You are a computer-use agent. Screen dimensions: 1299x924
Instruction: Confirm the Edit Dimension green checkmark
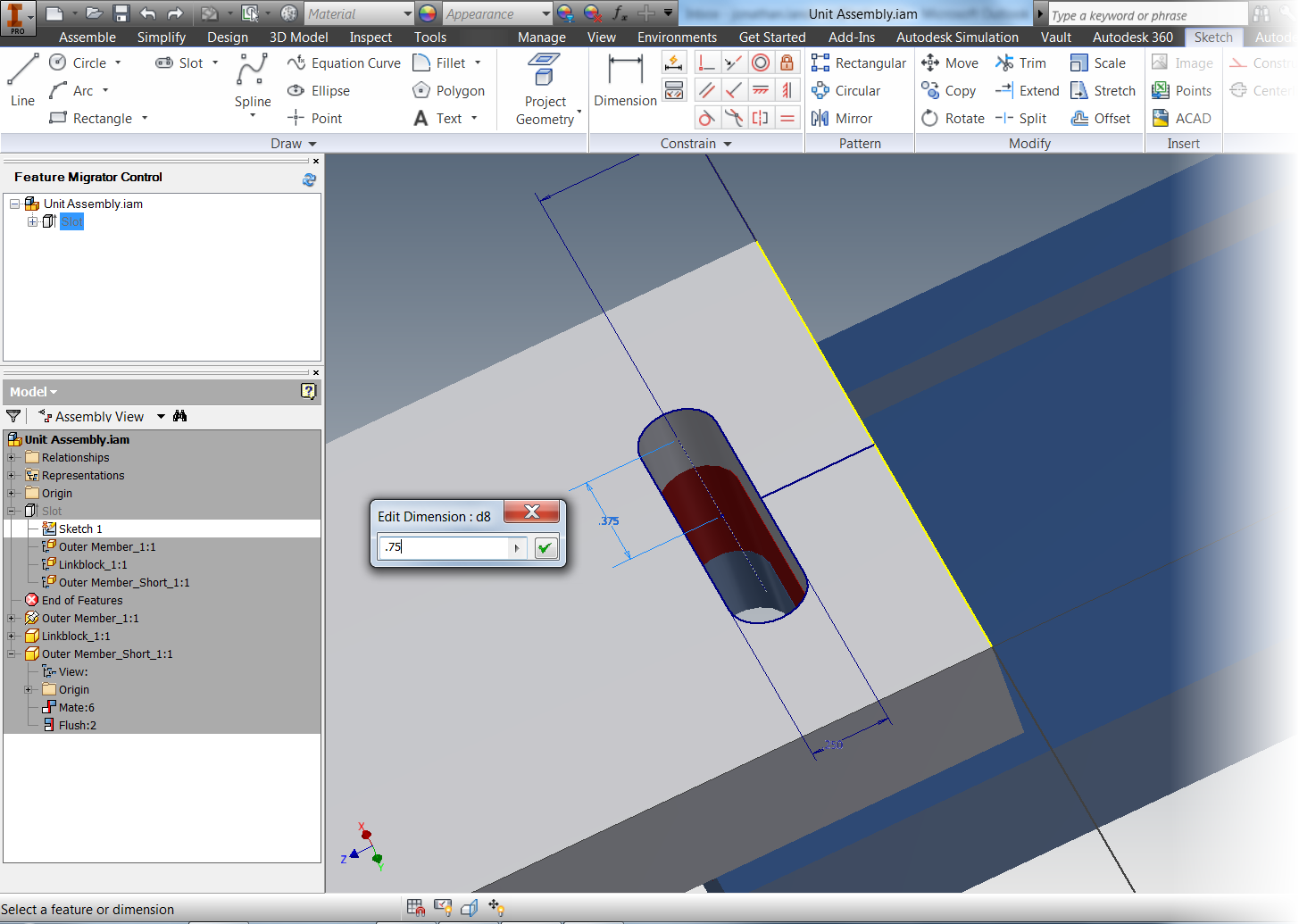point(545,548)
